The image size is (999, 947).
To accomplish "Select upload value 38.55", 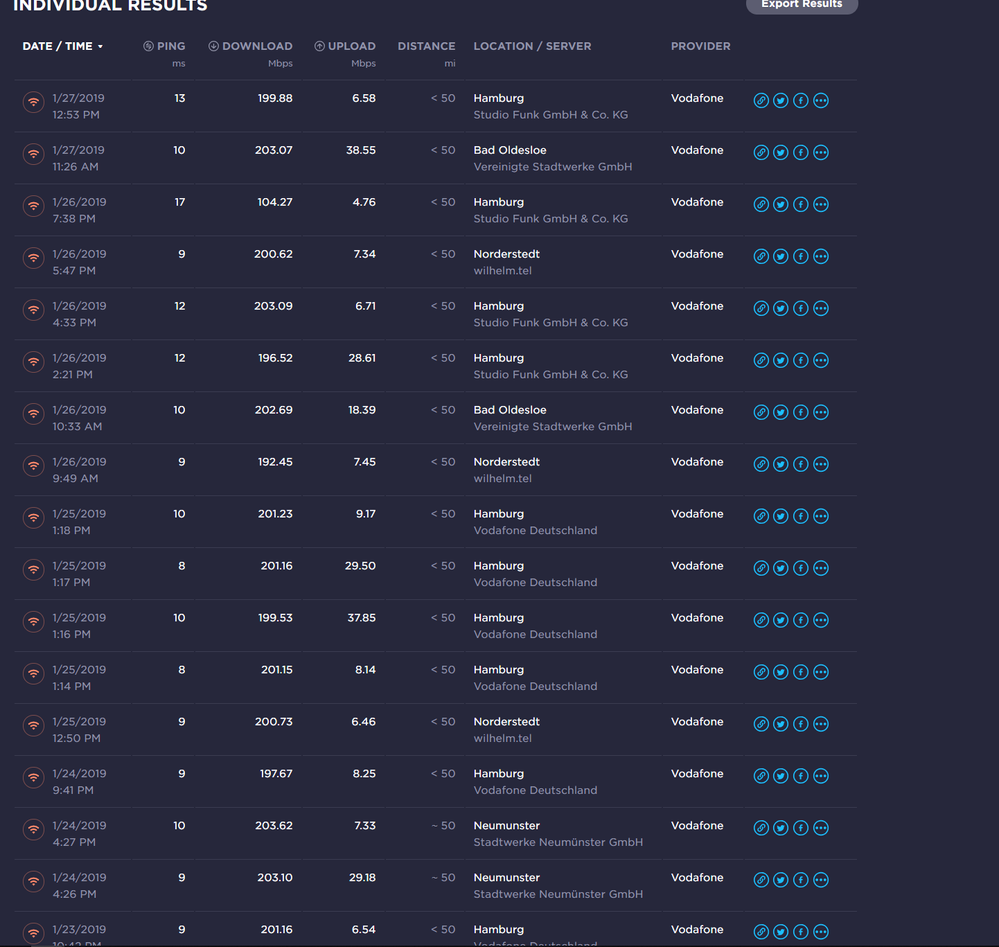I will pos(361,150).
